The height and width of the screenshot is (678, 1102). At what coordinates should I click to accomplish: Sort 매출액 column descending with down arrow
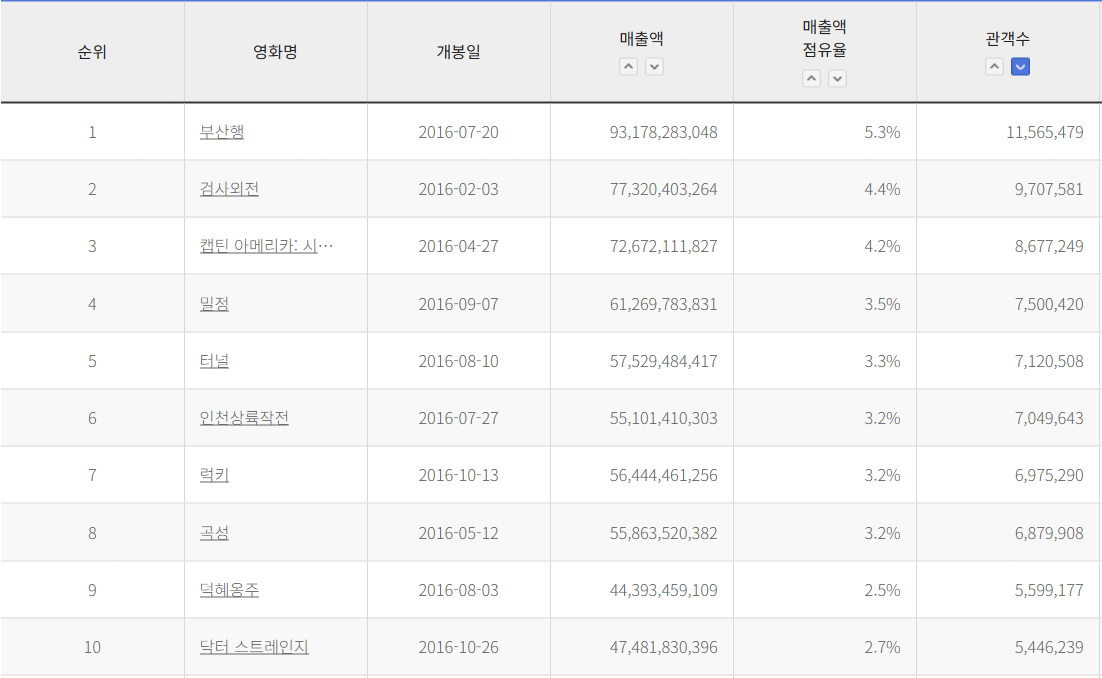(x=654, y=67)
